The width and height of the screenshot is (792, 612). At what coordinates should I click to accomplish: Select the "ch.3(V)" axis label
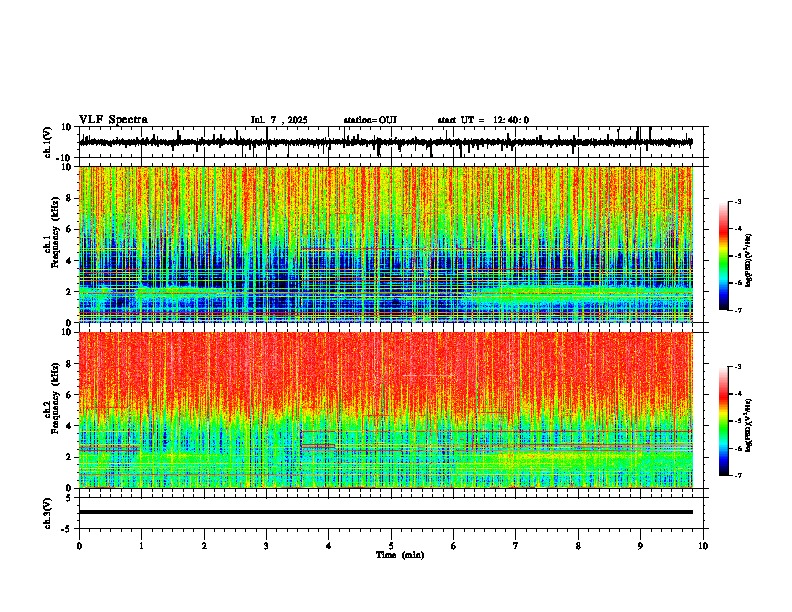[x=48, y=513]
